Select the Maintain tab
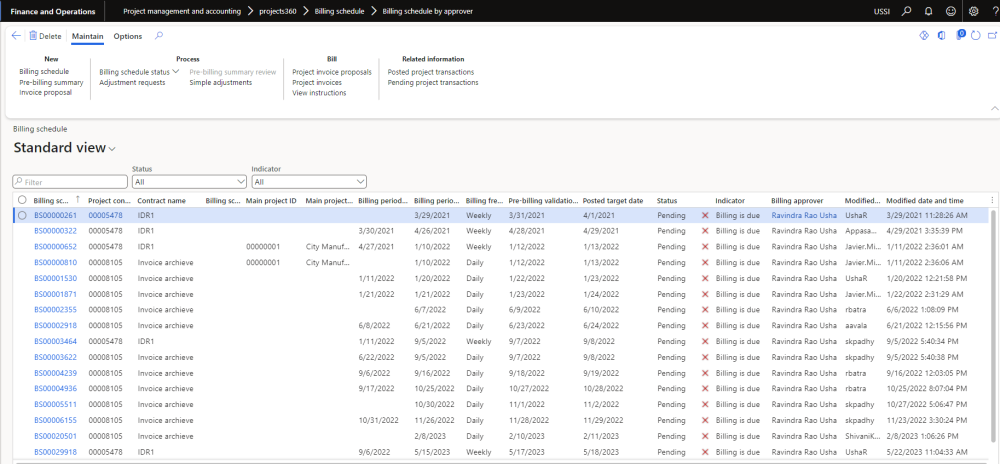1000x464 pixels. click(88, 36)
